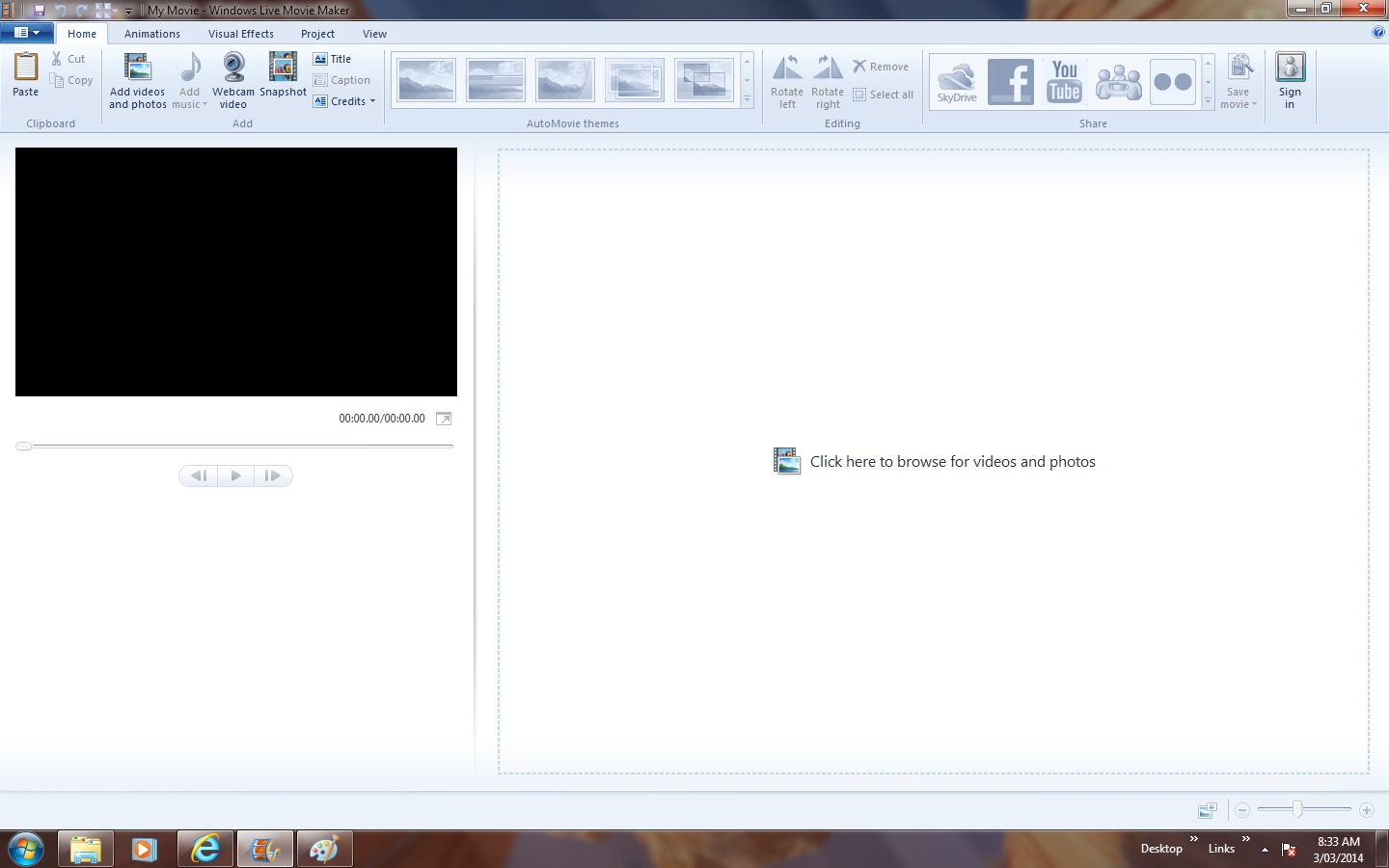Step to the next frame

pyautogui.click(x=273, y=475)
